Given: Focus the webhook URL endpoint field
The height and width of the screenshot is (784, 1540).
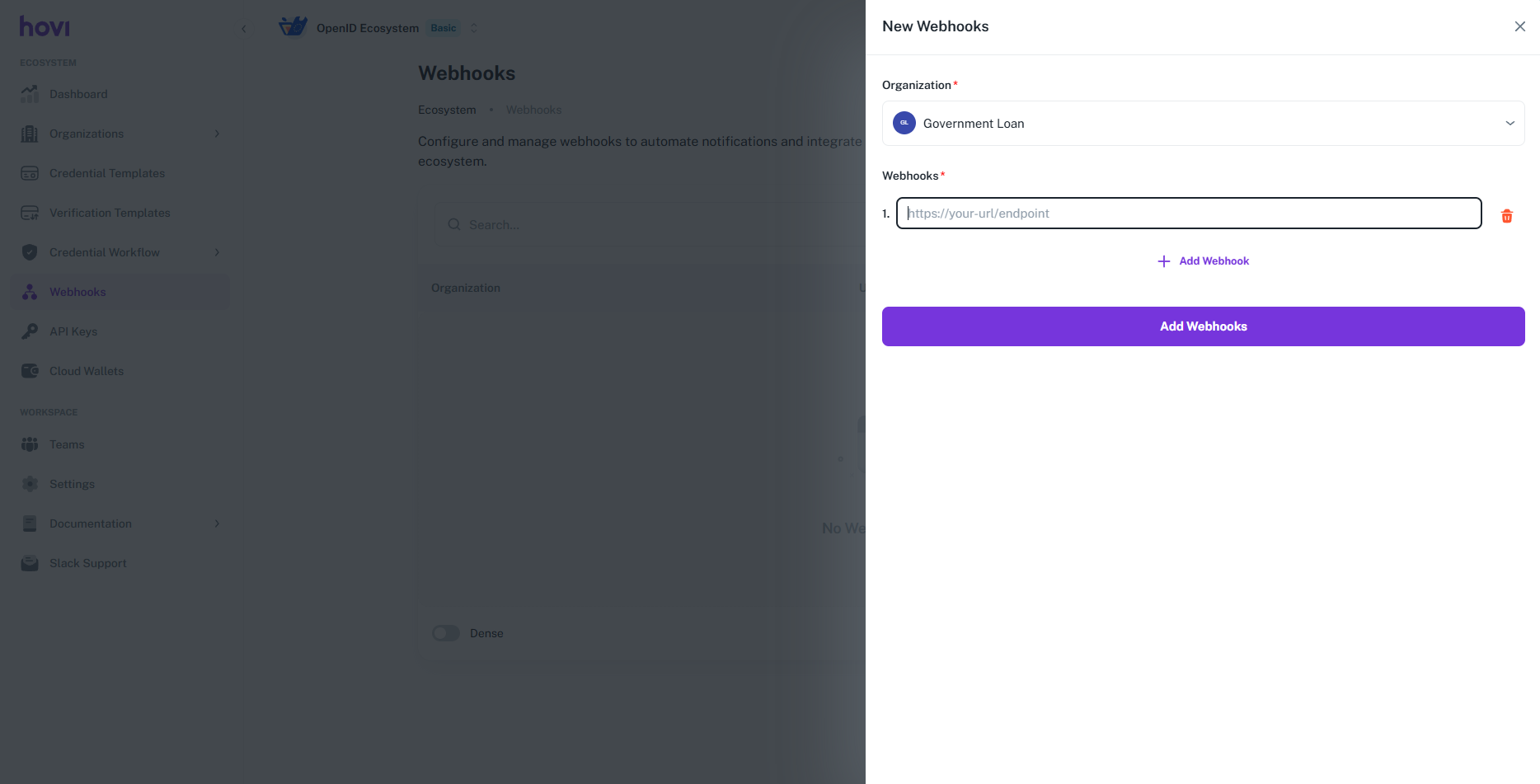Looking at the screenshot, I should (x=1188, y=214).
